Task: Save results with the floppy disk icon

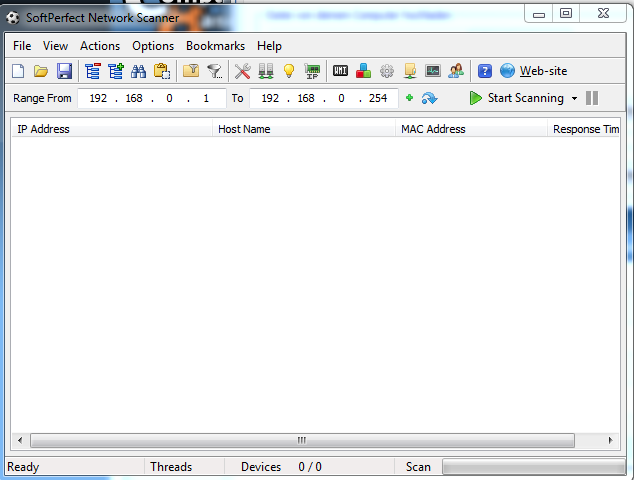Action: (x=64, y=71)
